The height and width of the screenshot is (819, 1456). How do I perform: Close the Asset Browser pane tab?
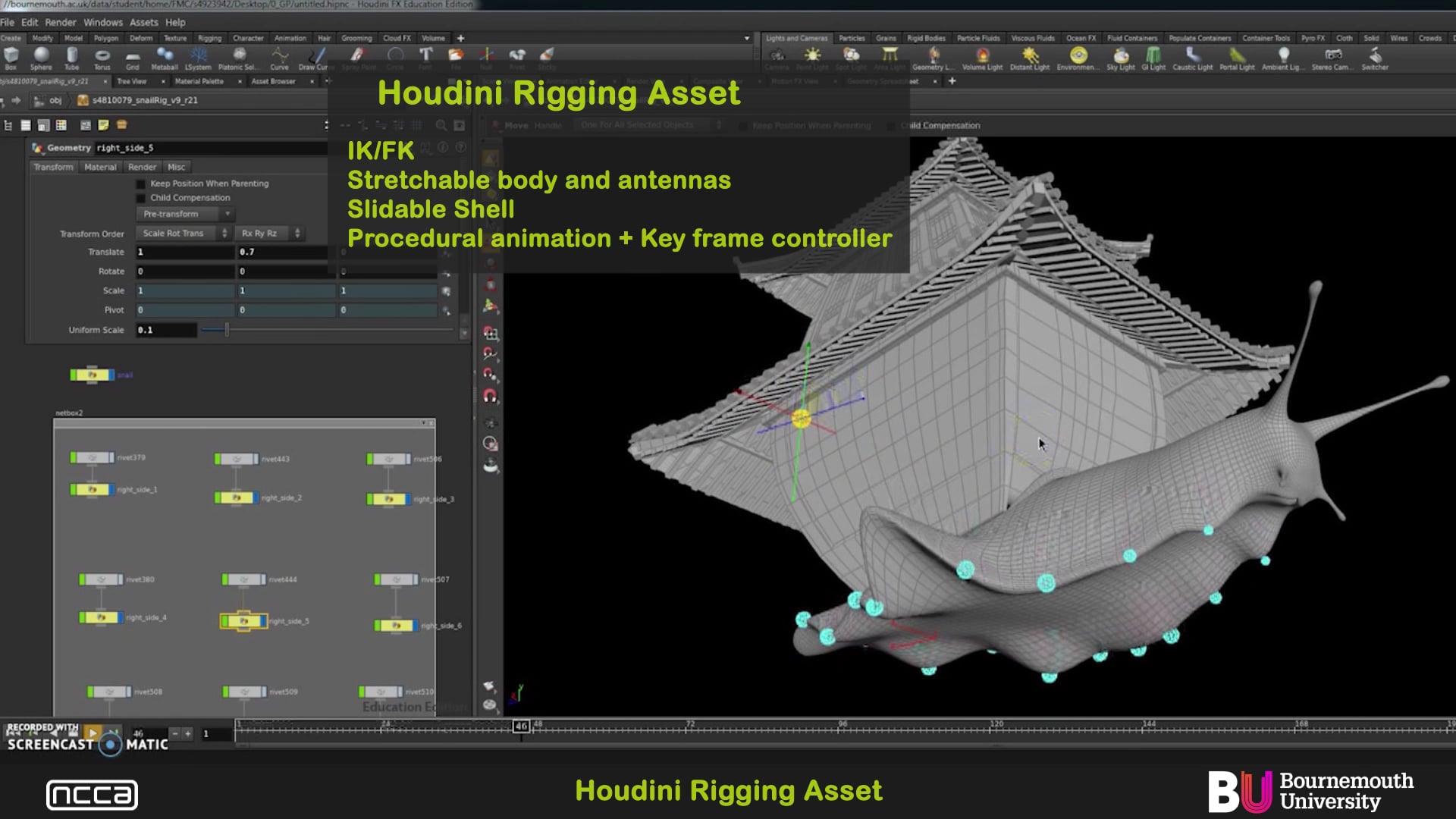(x=312, y=81)
